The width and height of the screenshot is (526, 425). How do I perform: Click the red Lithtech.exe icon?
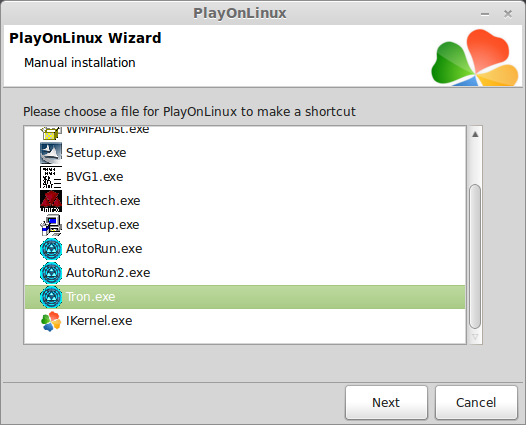(51, 201)
